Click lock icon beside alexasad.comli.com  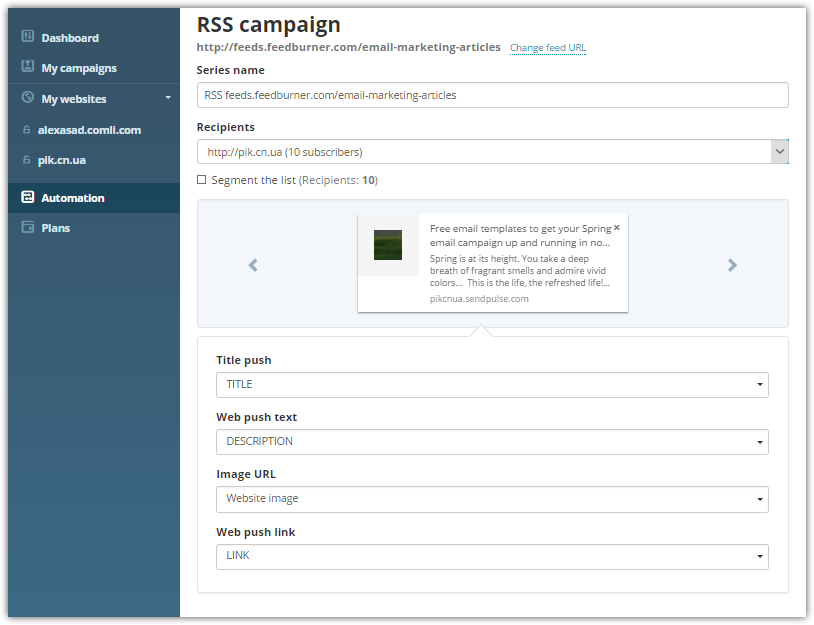pos(26,130)
